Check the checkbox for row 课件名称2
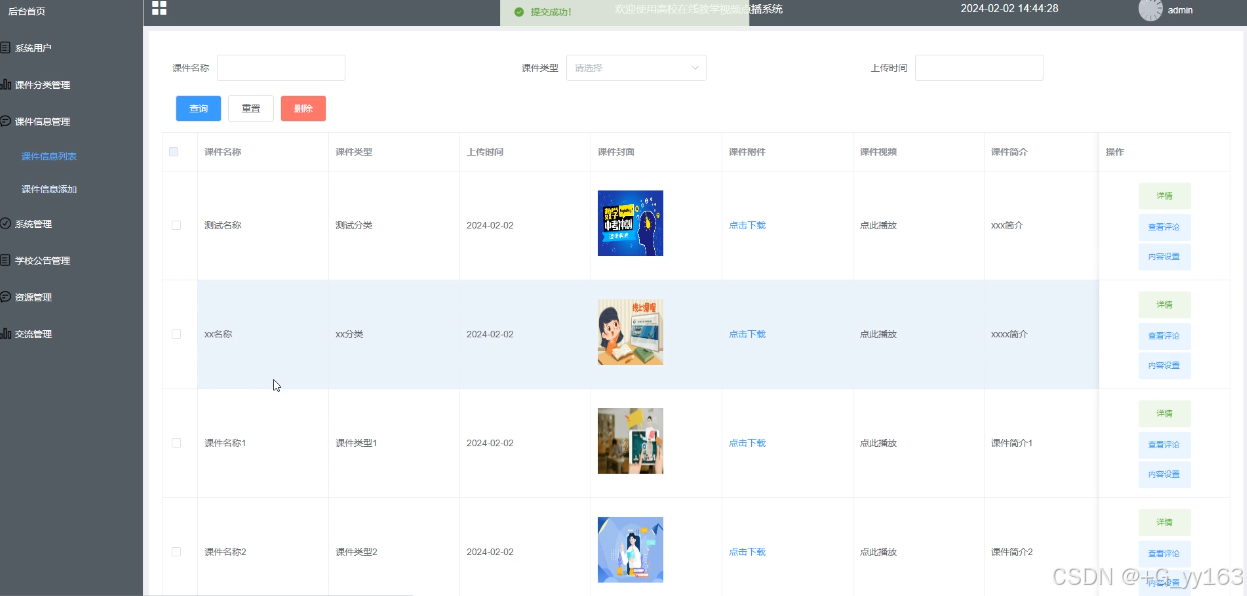The height and width of the screenshot is (596, 1247). (176, 552)
